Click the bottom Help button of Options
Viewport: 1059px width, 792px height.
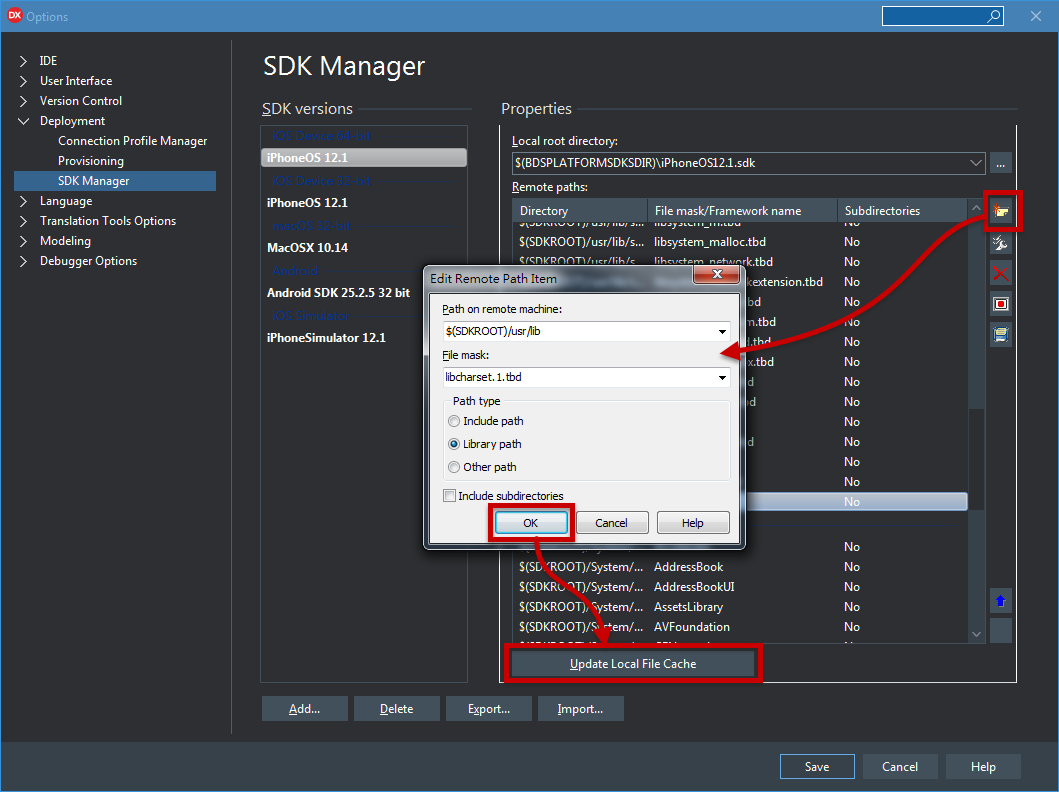tap(983, 767)
